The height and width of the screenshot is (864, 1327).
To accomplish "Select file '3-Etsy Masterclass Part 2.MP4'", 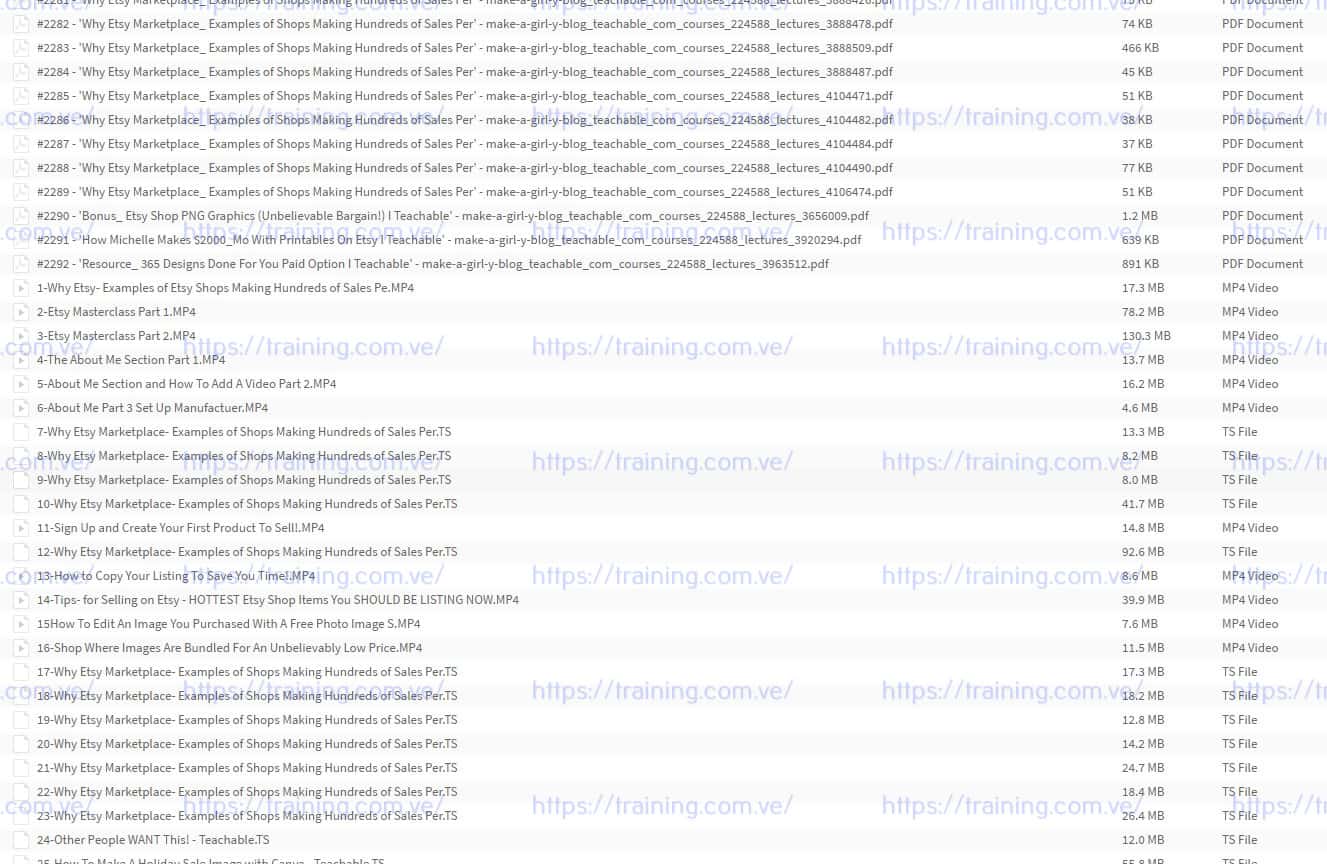I will pos(116,336).
